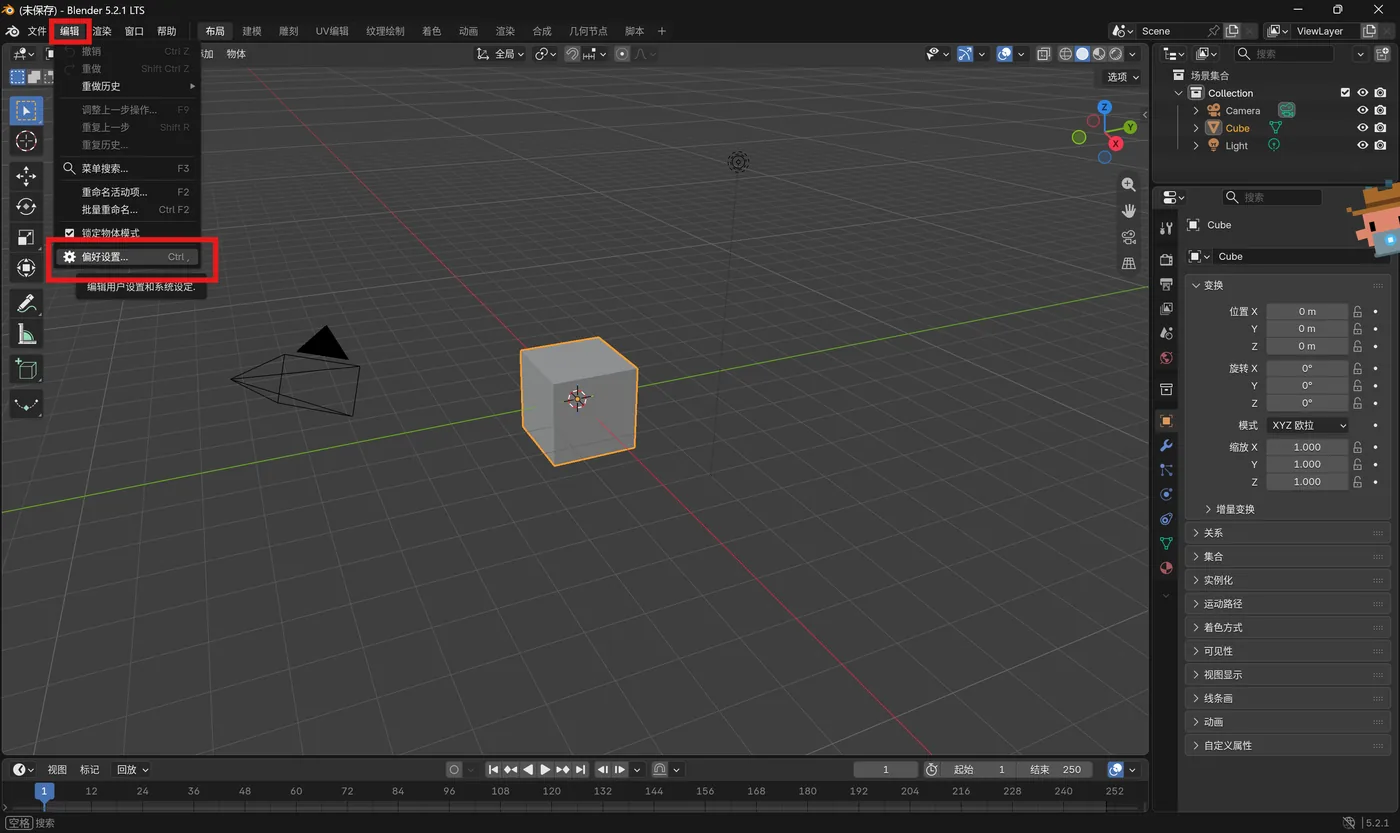The width and height of the screenshot is (1400, 833).
Task: Toggle the 锁定物体模式 checkbox
Action: 69,233
